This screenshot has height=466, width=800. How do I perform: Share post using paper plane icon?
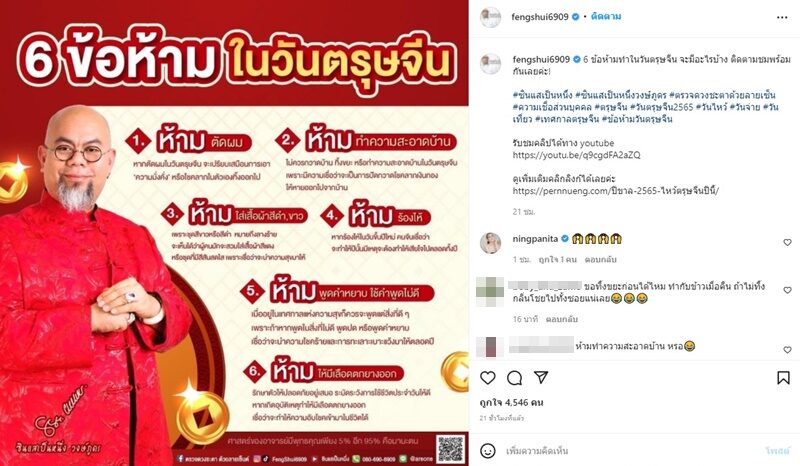point(541,377)
